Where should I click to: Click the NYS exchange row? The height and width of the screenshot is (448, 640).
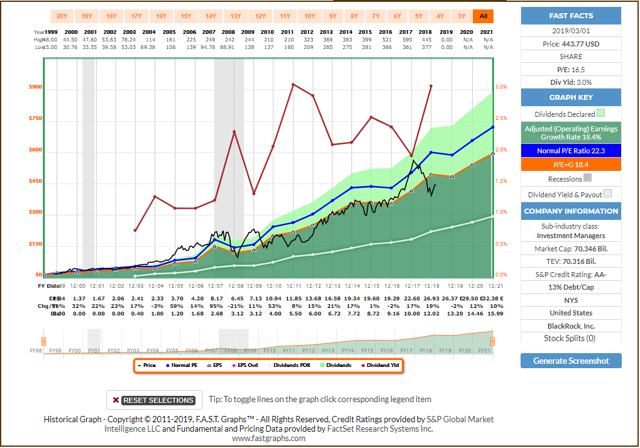click(x=571, y=300)
